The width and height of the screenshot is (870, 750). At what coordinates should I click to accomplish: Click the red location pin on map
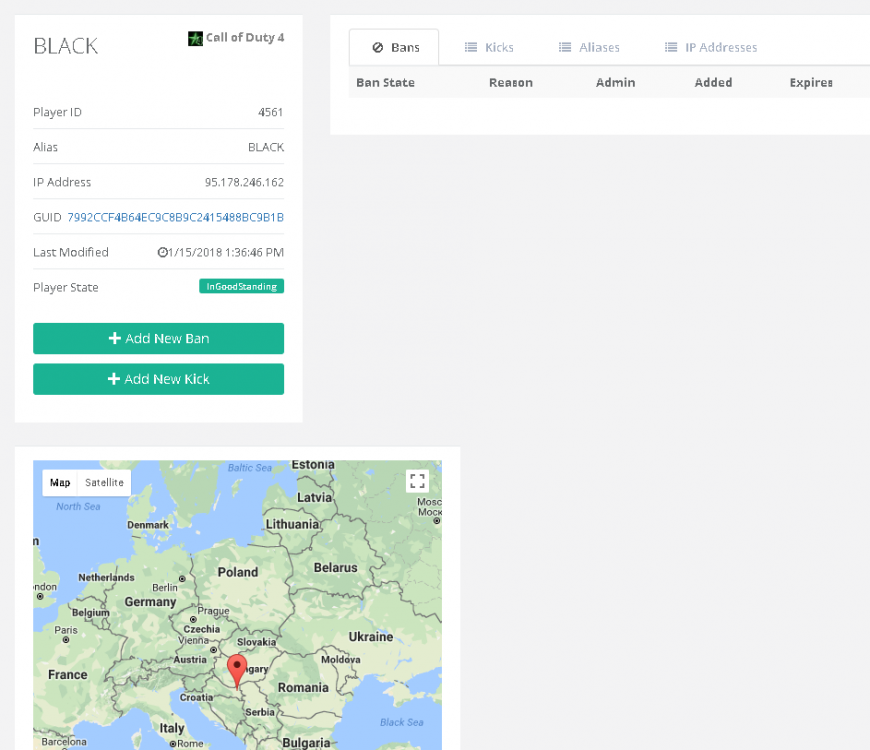tap(237, 668)
